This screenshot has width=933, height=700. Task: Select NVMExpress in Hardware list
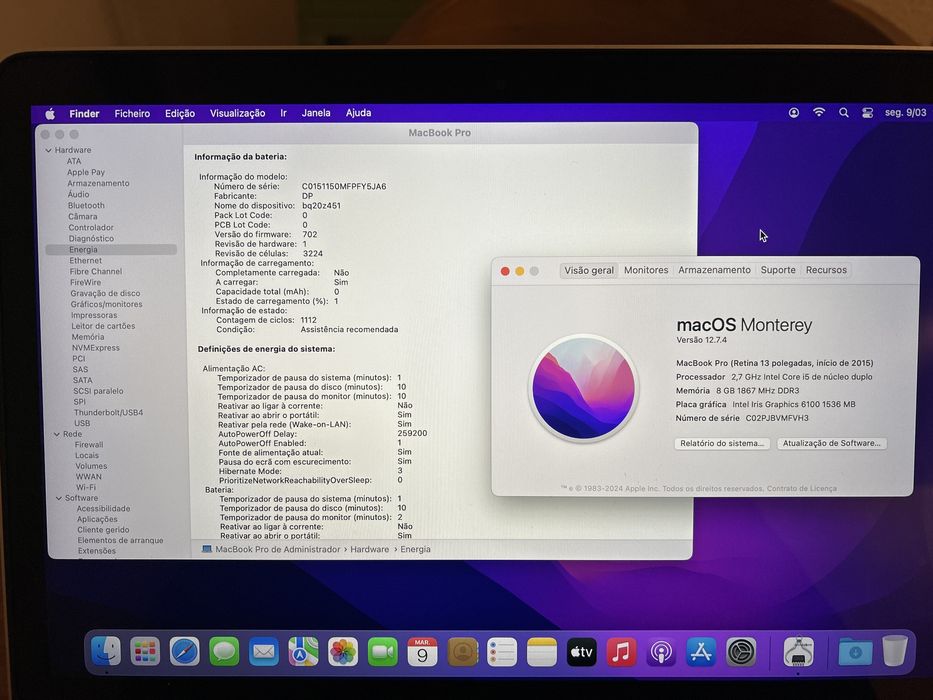[x=96, y=348]
